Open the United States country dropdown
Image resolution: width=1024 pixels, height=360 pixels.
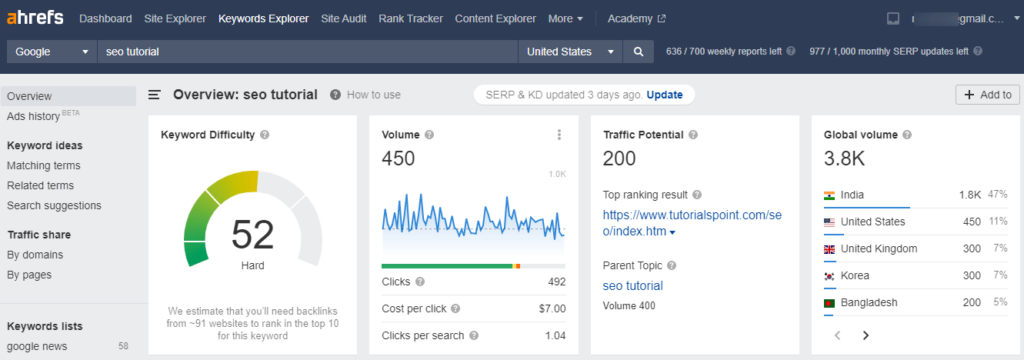pyautogui.click(x=570, y=52)
